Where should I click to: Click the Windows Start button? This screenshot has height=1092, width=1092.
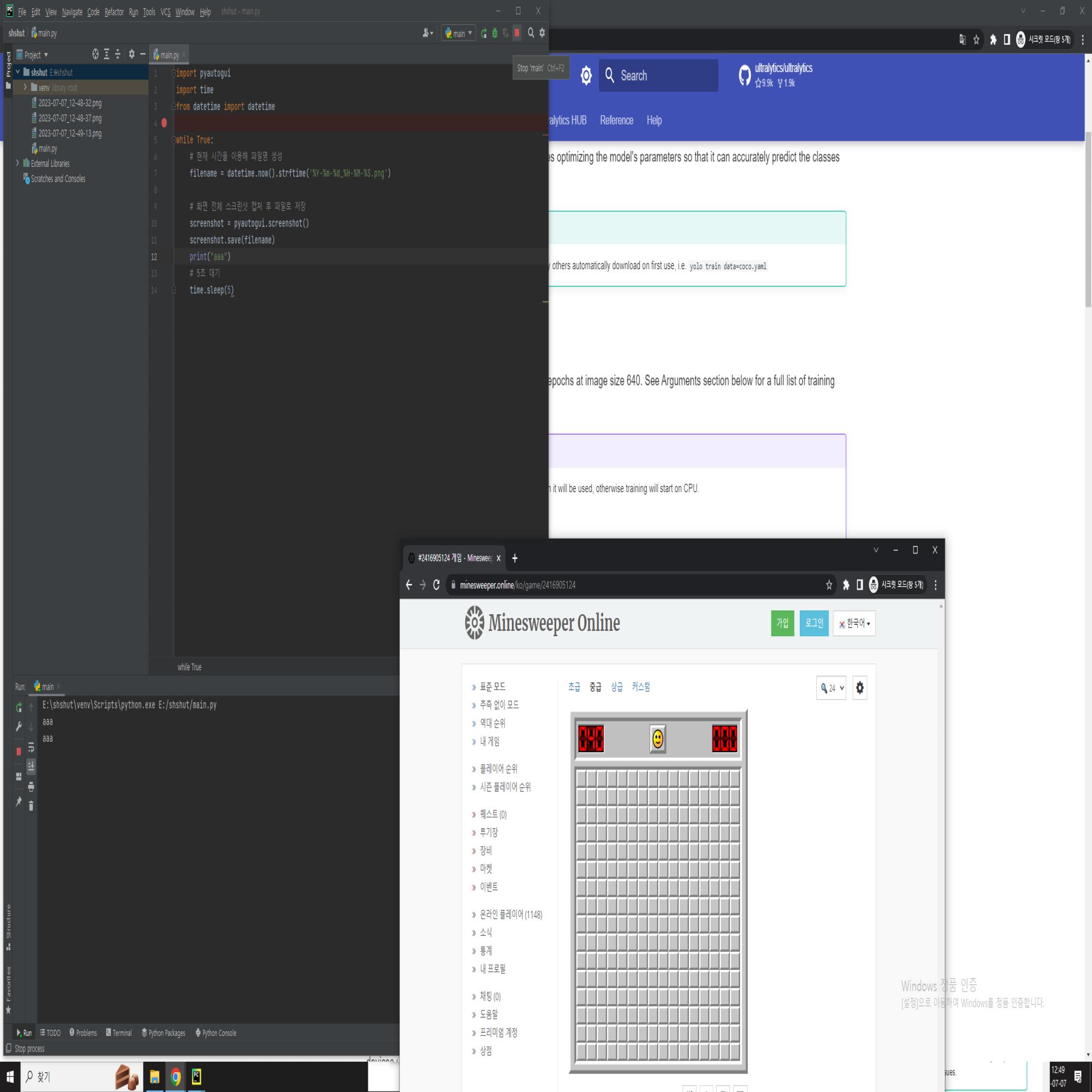(x=10, y=1077)
